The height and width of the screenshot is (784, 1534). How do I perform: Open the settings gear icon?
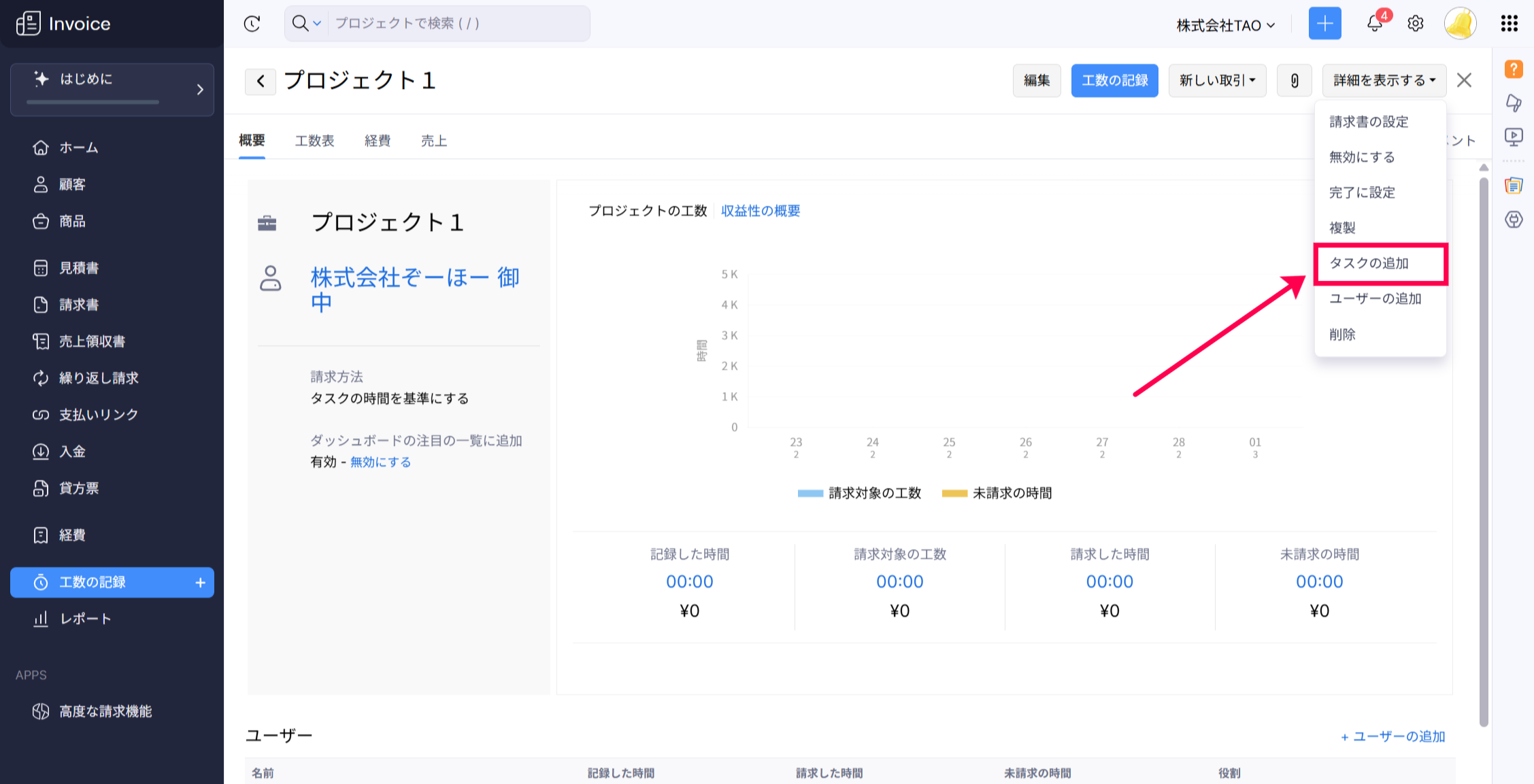pos(1416,24)
